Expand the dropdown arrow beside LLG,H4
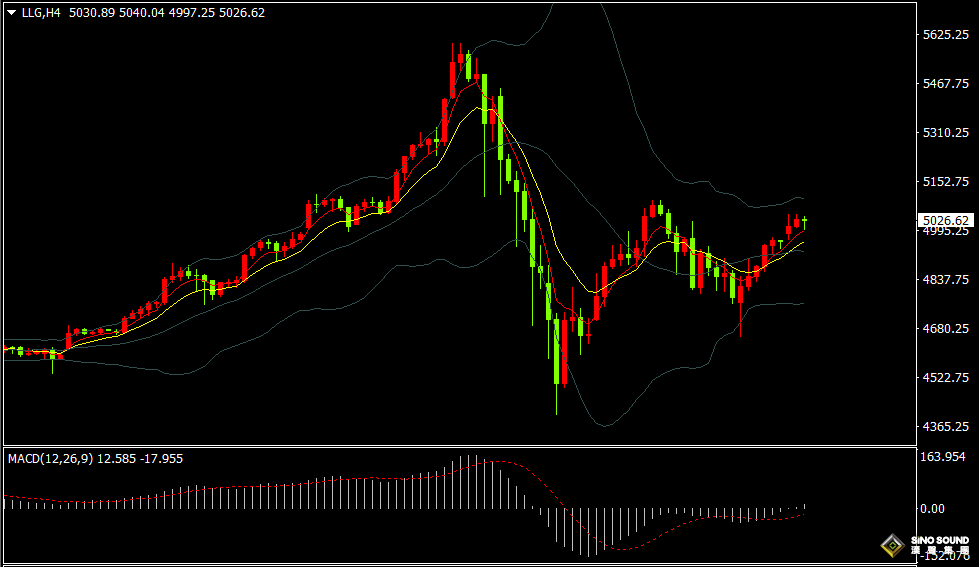 (11, 13)
